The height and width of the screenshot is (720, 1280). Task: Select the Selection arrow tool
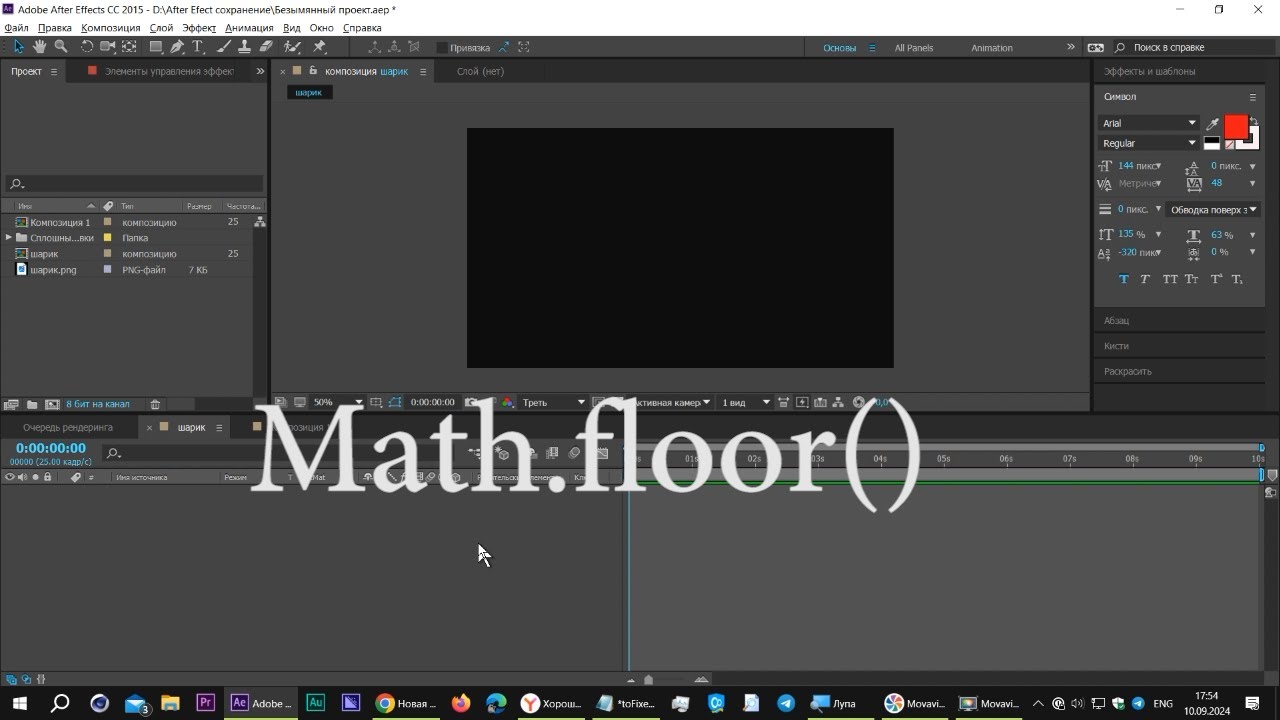point(18,47)
